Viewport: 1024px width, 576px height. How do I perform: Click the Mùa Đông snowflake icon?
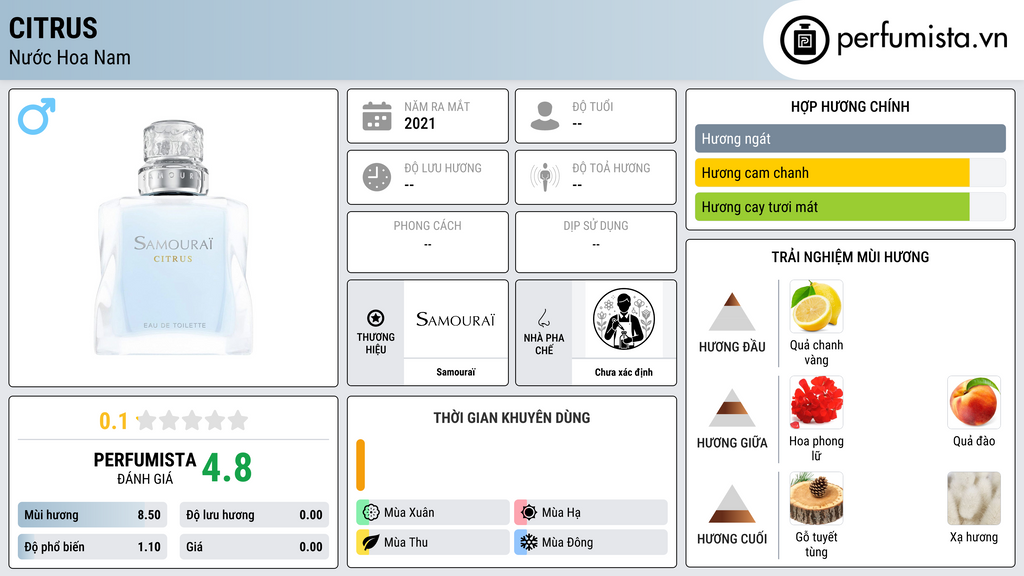coord(529,542)
